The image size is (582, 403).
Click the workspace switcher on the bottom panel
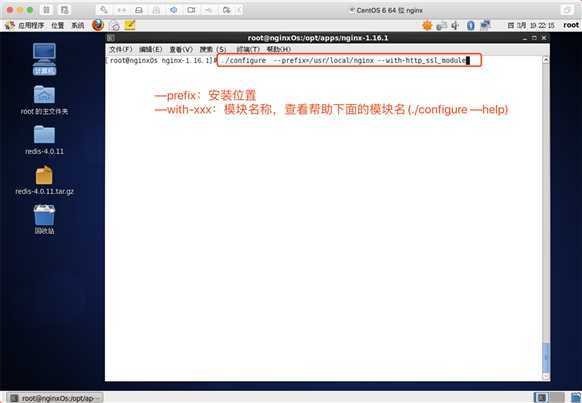[x=549, y=398]
